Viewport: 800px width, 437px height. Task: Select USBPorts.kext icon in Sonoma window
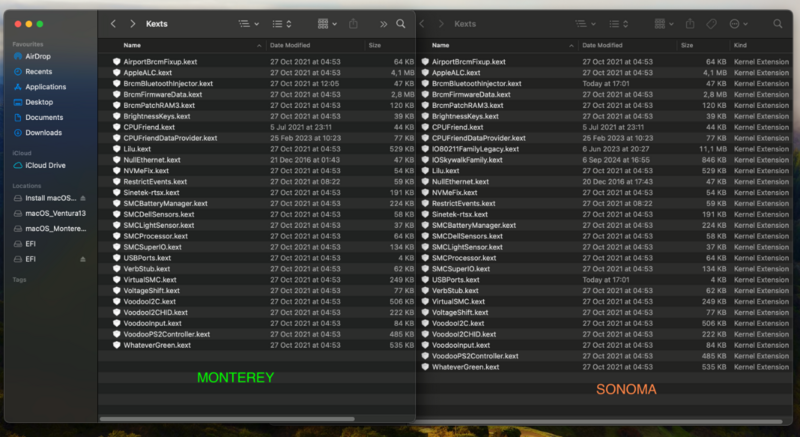(x=425, y=280)
